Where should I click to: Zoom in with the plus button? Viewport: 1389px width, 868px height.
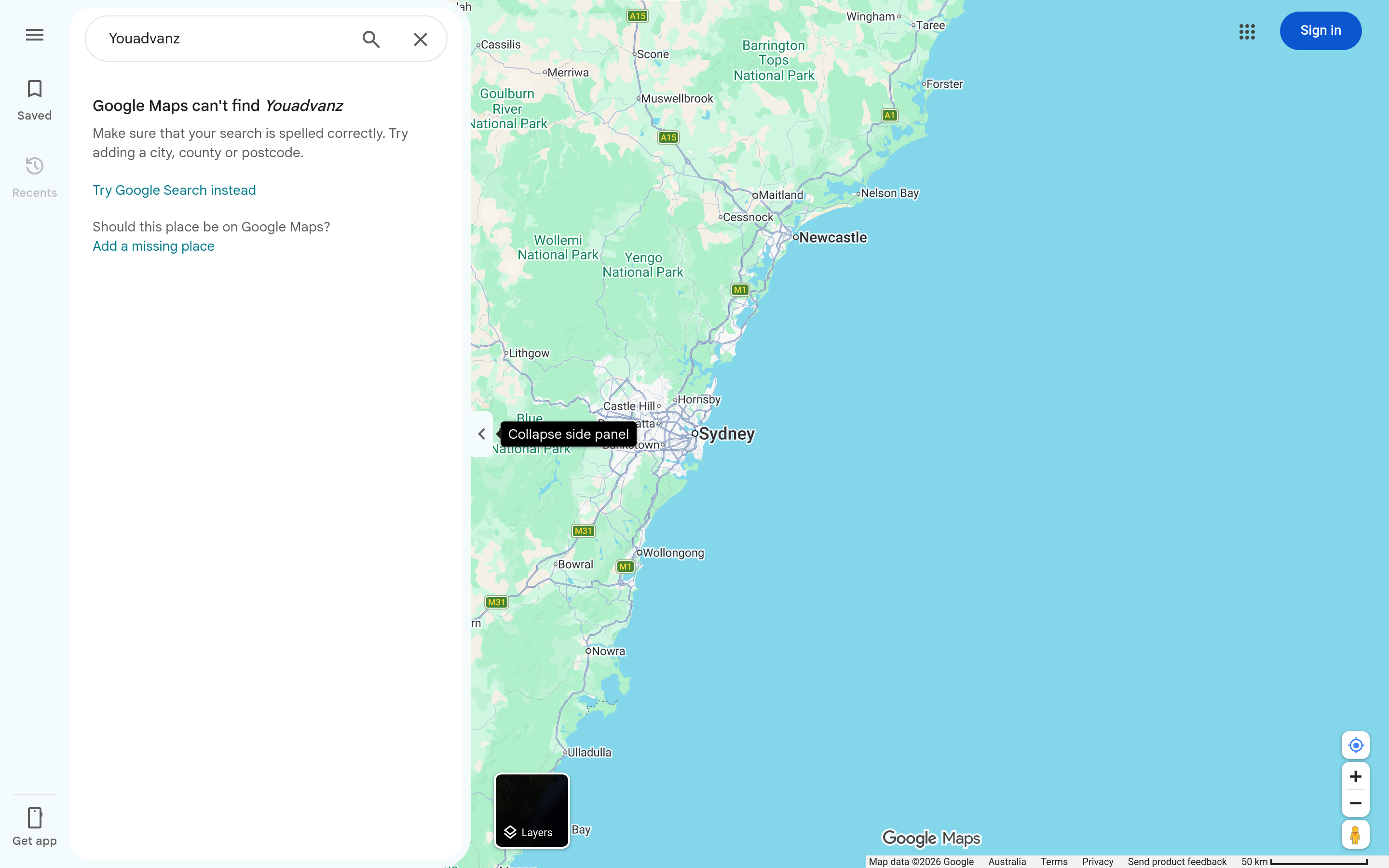pyautogui.click(x=1356, y=777)
